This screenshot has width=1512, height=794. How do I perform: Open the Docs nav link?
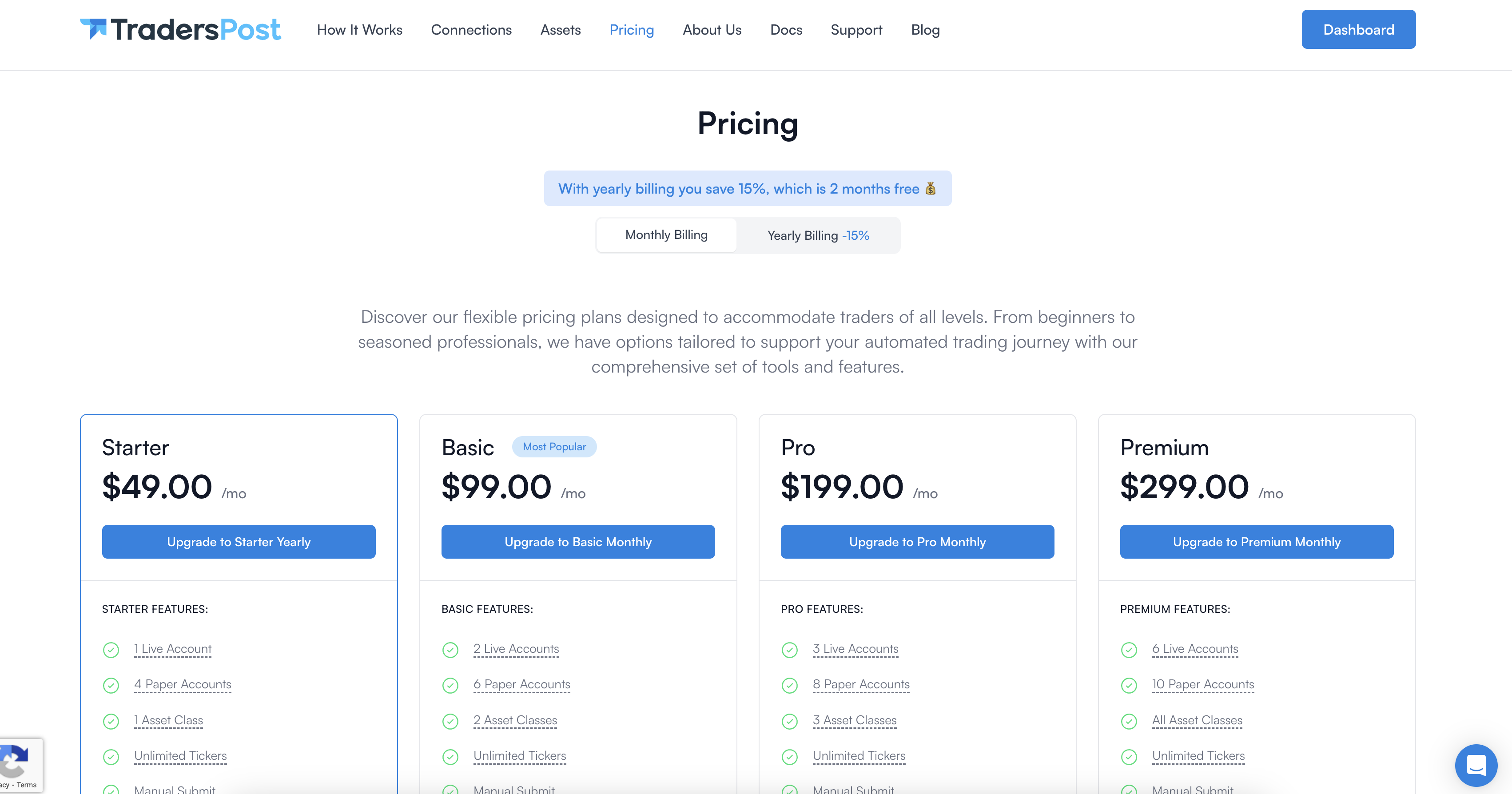coord(786,29)
